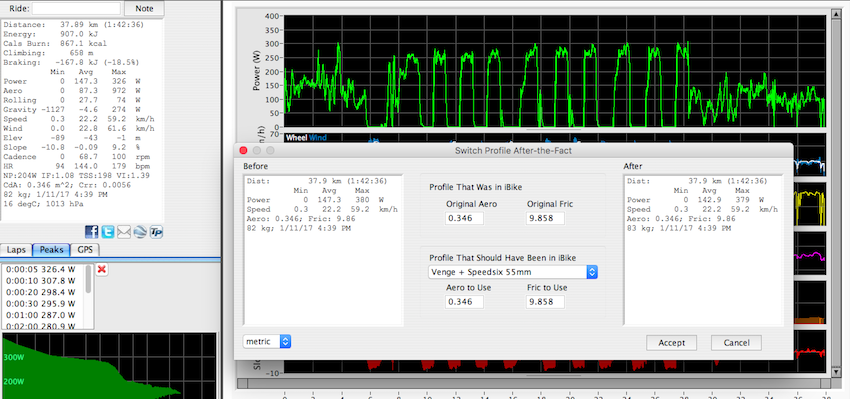Image resolution: width=850 pixels, height=399 pixels.
Task: Switch to the Laps tab
Action: [16, 250]
